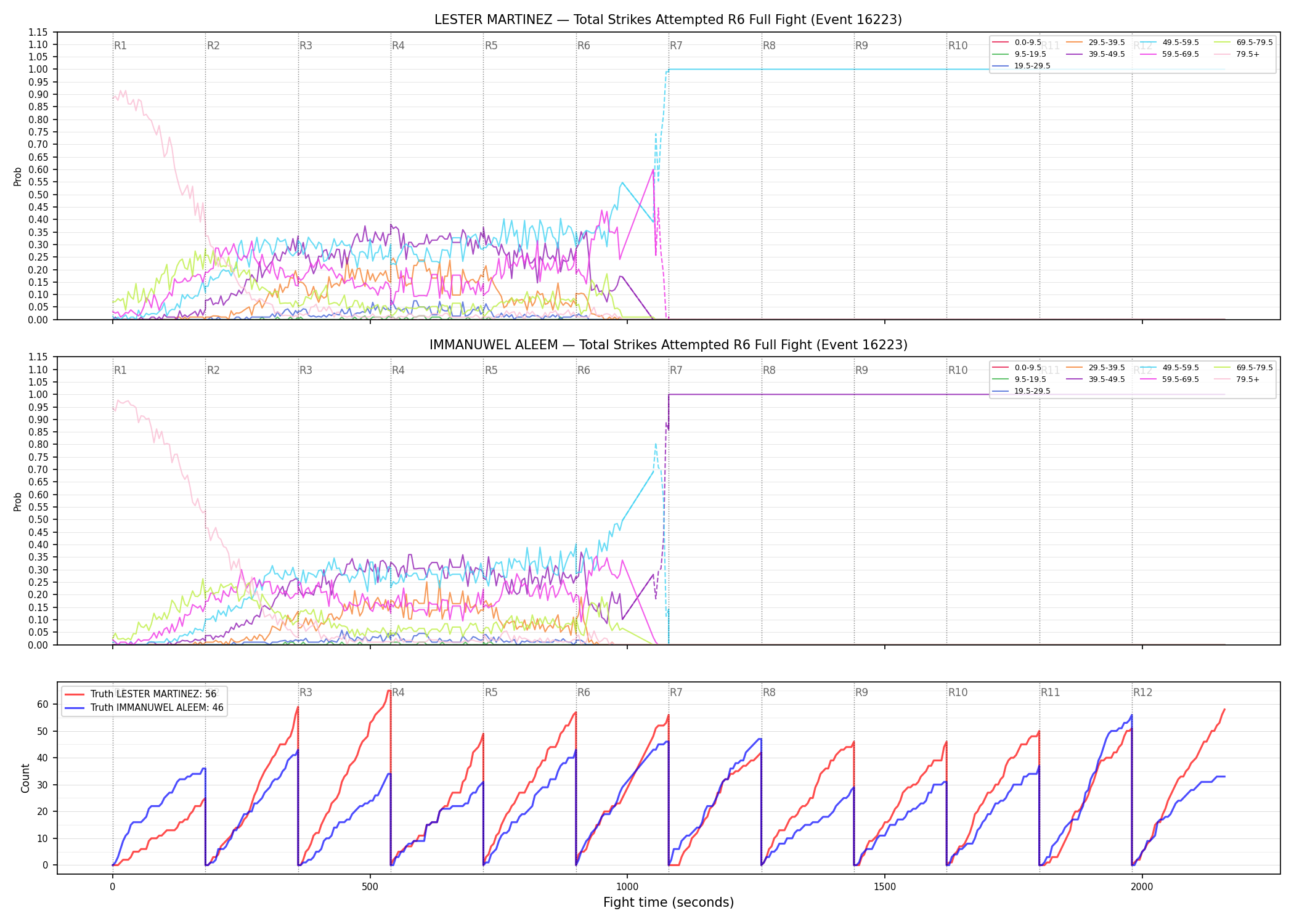Viewport: 1294px width, 924px height.
Task: Click the R12 round label on Count chart
Action: 1143,692
